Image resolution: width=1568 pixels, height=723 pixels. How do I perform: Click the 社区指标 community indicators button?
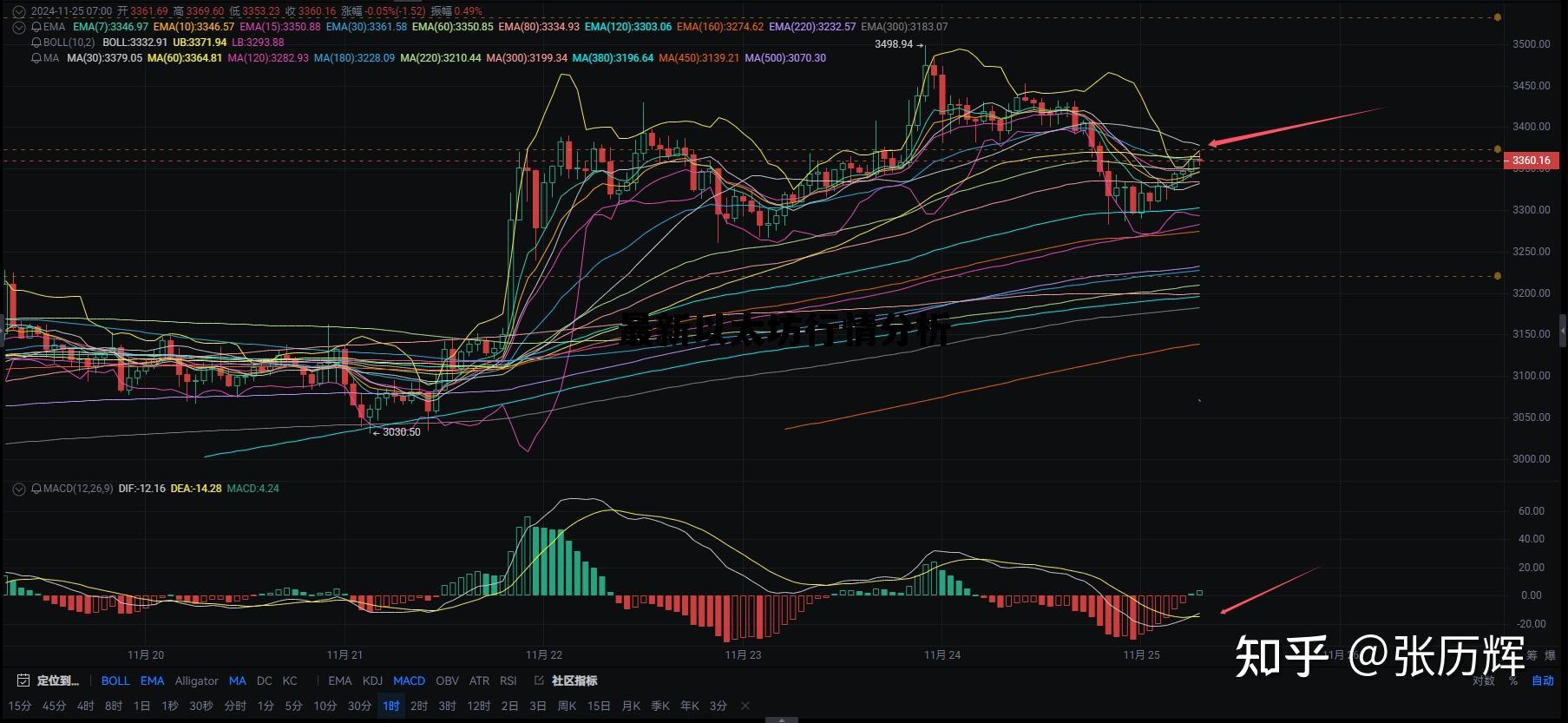574,680
